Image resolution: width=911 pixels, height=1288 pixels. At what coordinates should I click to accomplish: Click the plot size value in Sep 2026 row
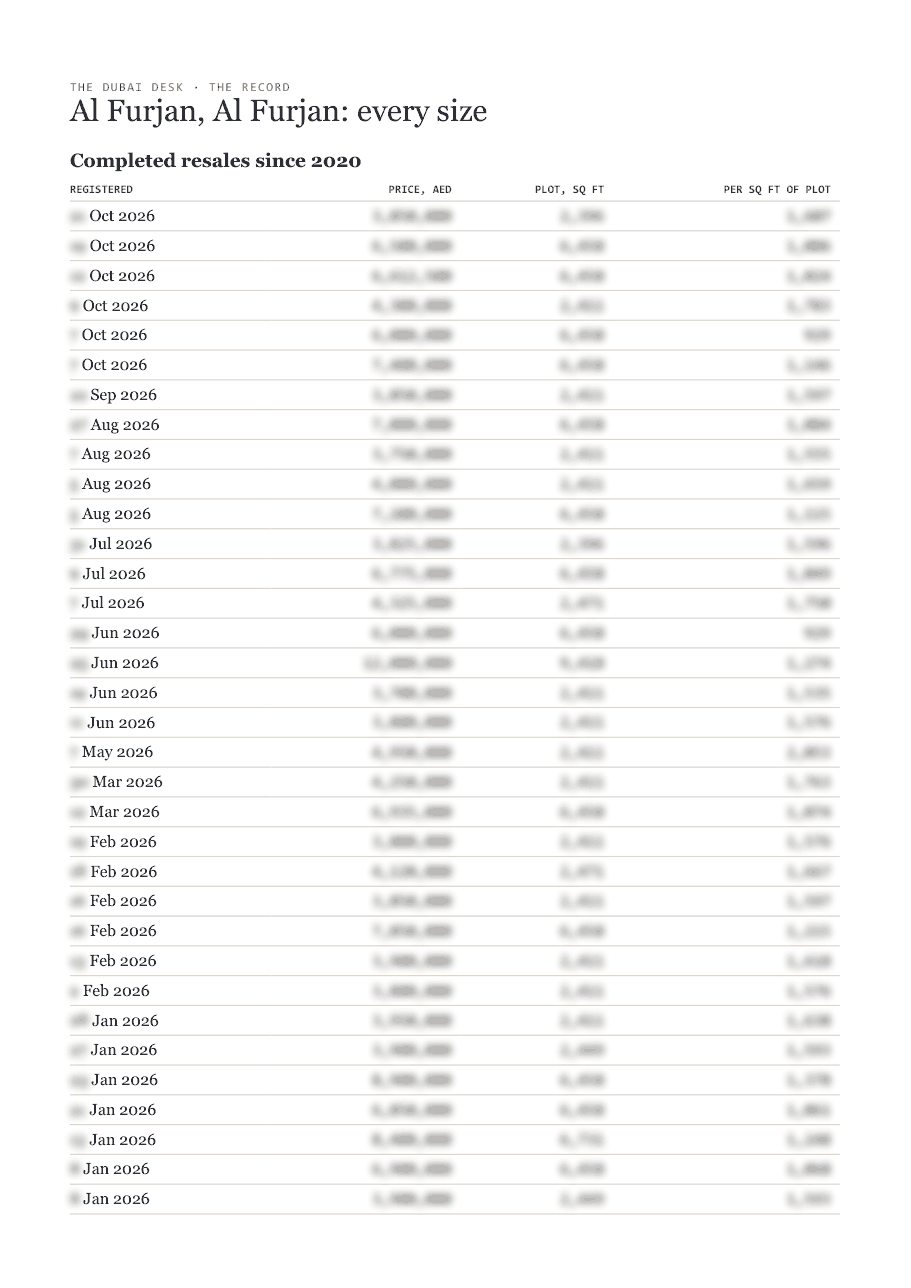582,395
